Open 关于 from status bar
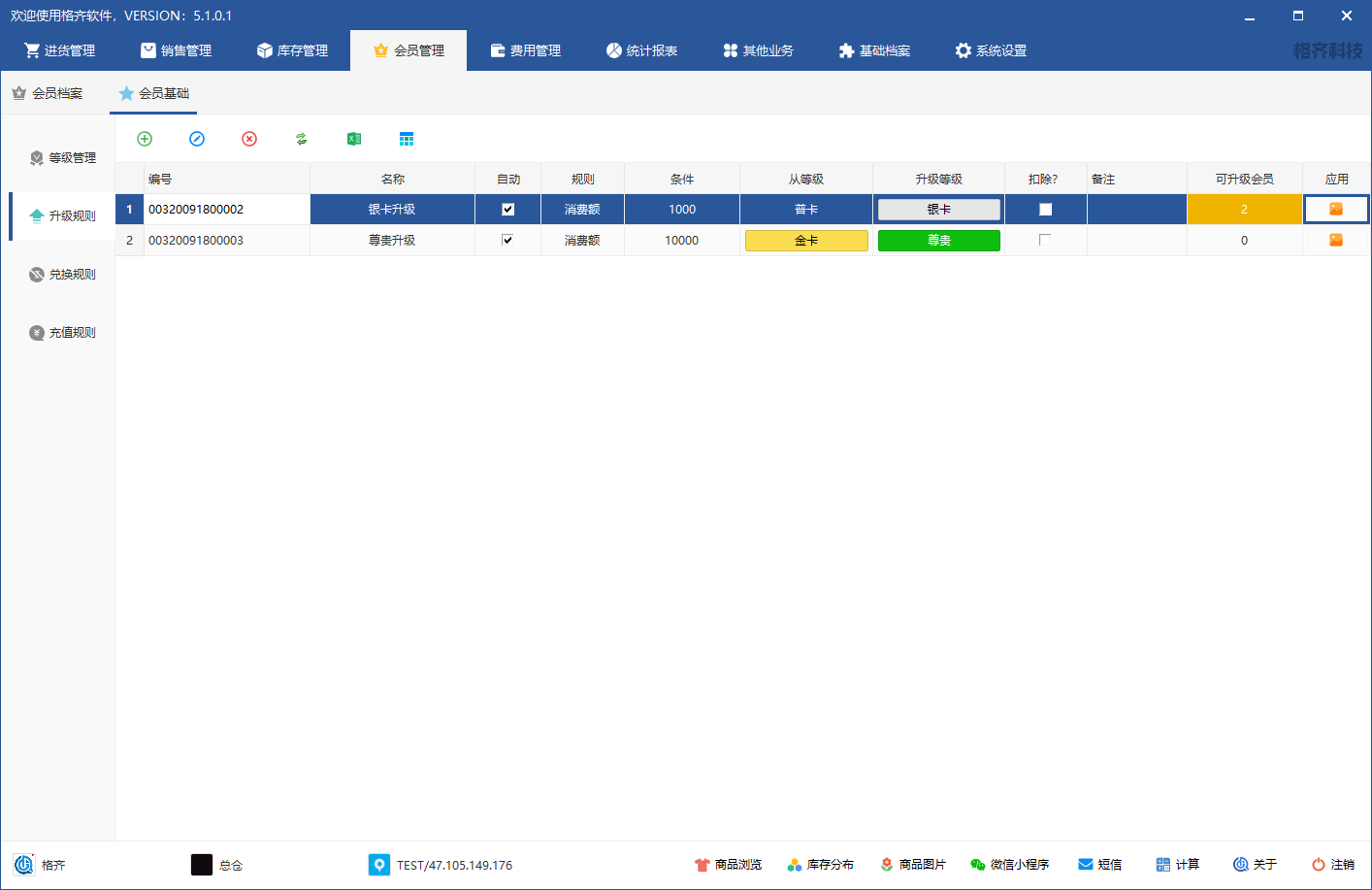1372x890 pixels. pos(1256,865)
